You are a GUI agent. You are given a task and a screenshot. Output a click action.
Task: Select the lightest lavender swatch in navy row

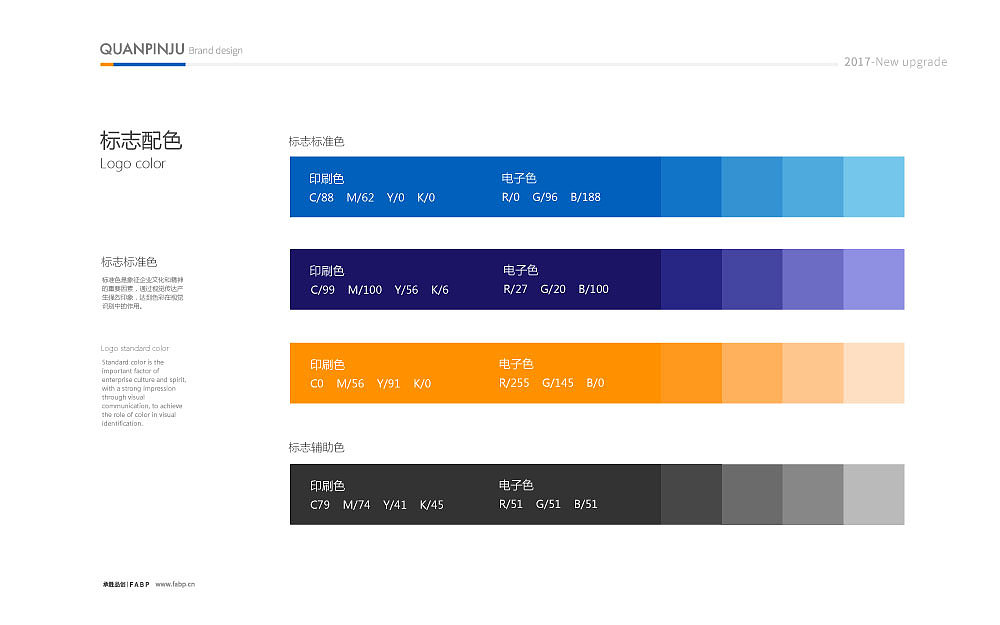click(x=873, y=279)
